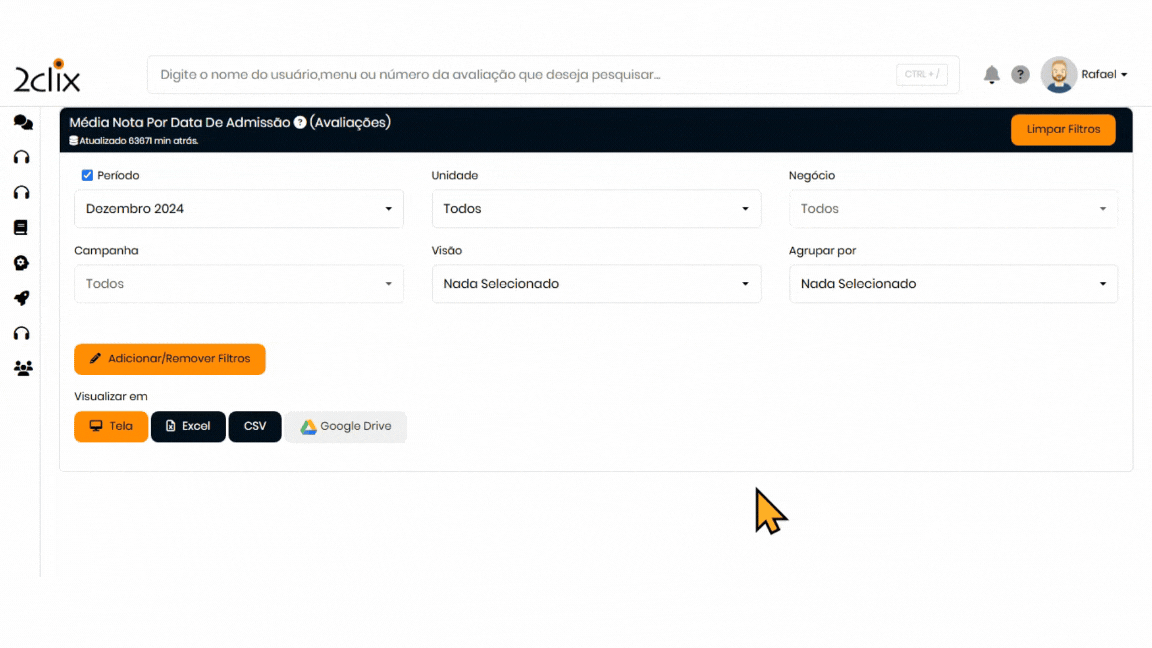
Task: Select the rocket icon in the sidebar
Action: click(21, 298)
